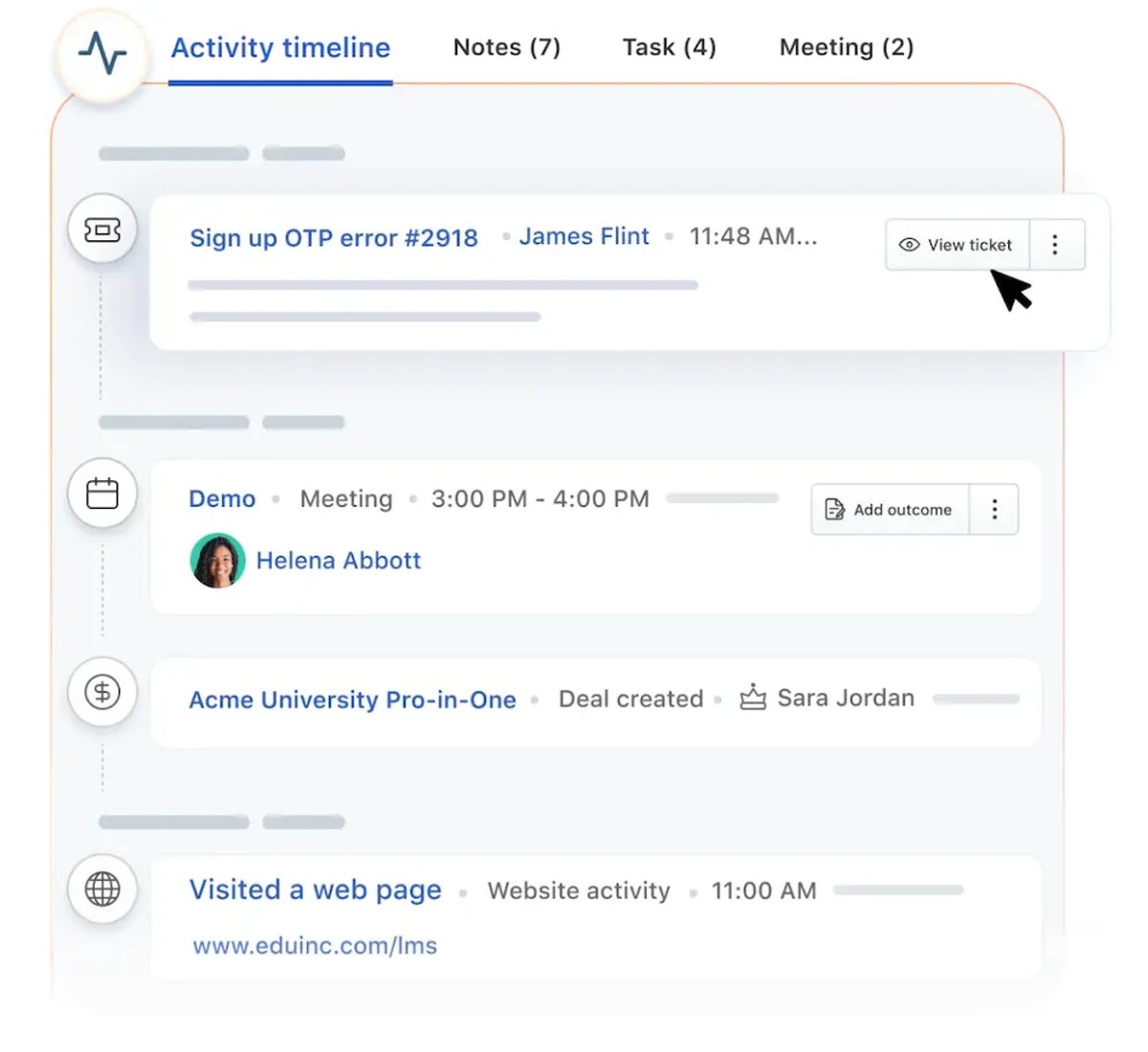Open the Demo meeting link

pyautogui.click(x=222, y=499)
